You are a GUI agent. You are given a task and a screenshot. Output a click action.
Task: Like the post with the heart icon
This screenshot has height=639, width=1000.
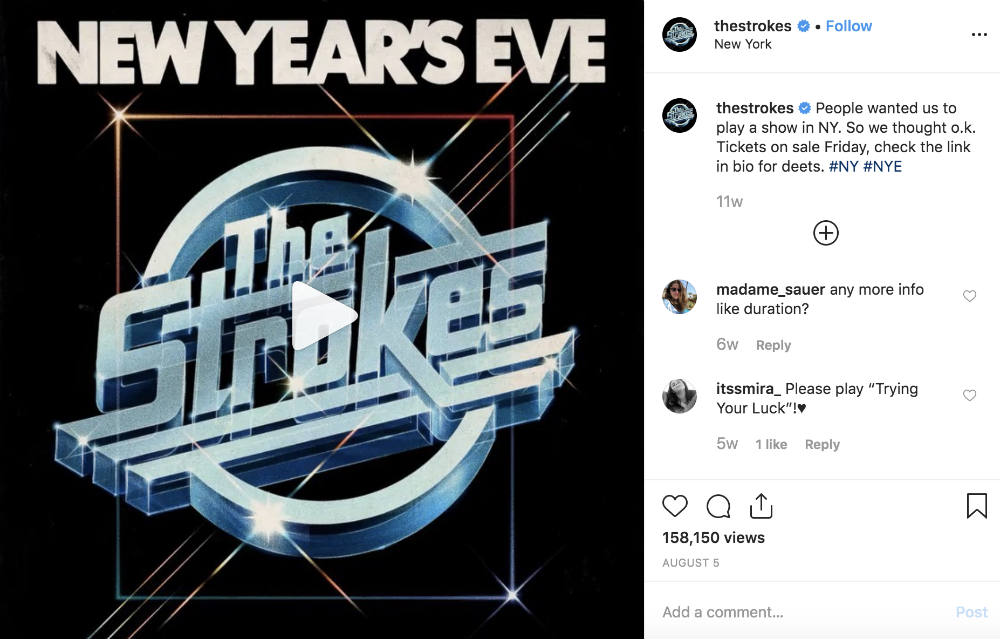click(675, 506)
